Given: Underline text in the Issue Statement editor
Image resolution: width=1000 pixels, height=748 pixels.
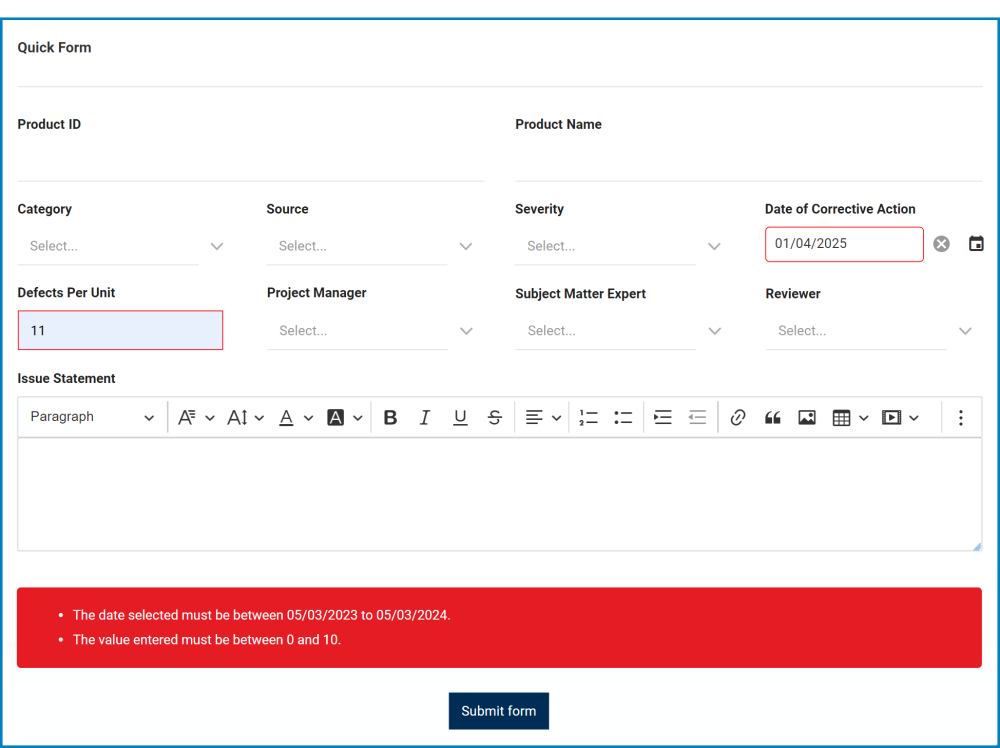Looking at the screenshot, I should pos(460,417).
